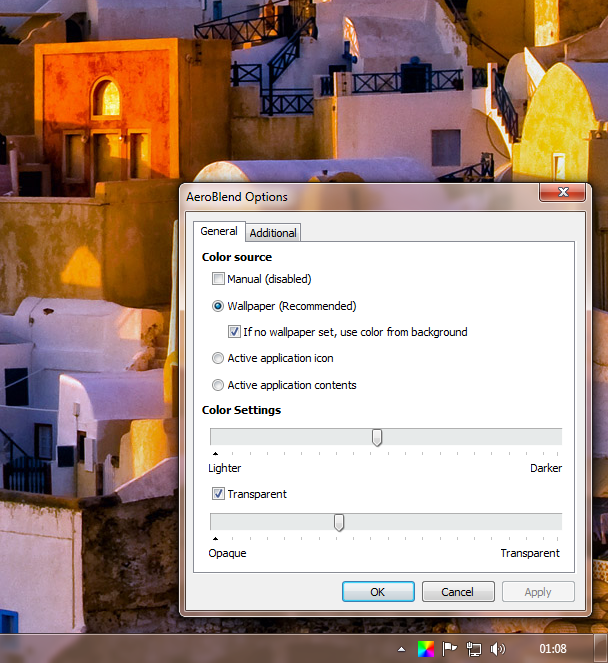Click the Opaque/Transparent slider handle
608x663 pixels.
pos(339,522)
